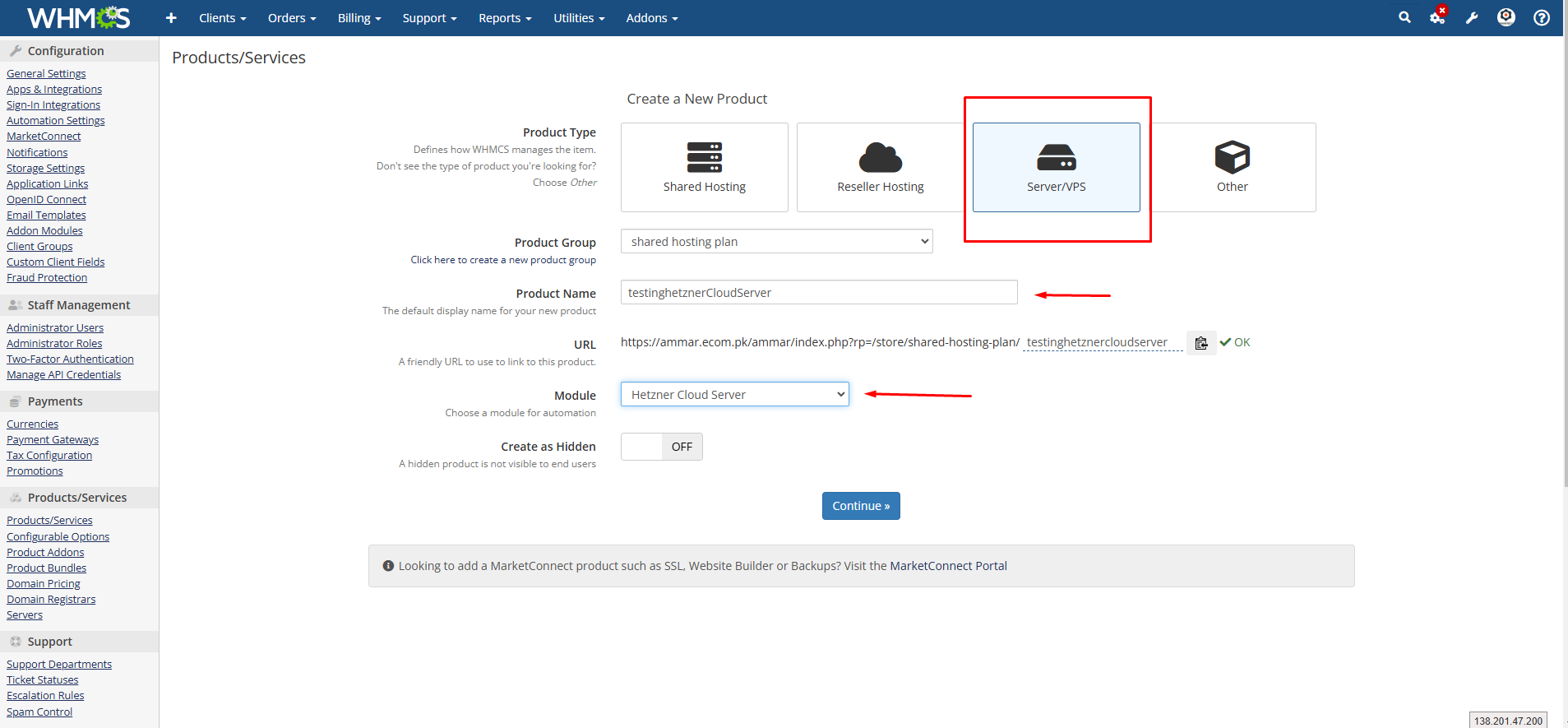Click the user account icon

(1506, 17)
